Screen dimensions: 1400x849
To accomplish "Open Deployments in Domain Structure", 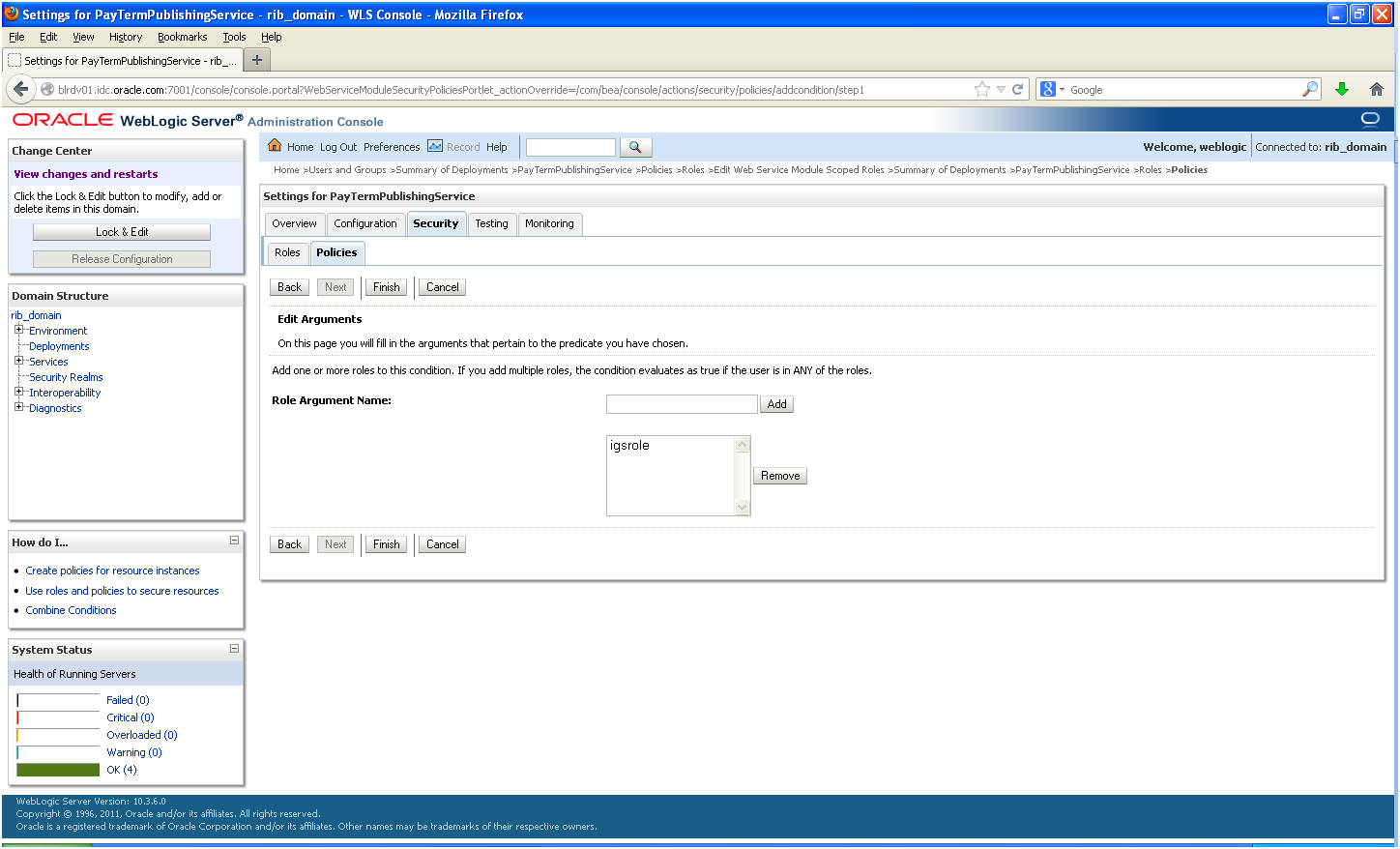I will pyautogui.click(x=59, y=346).
